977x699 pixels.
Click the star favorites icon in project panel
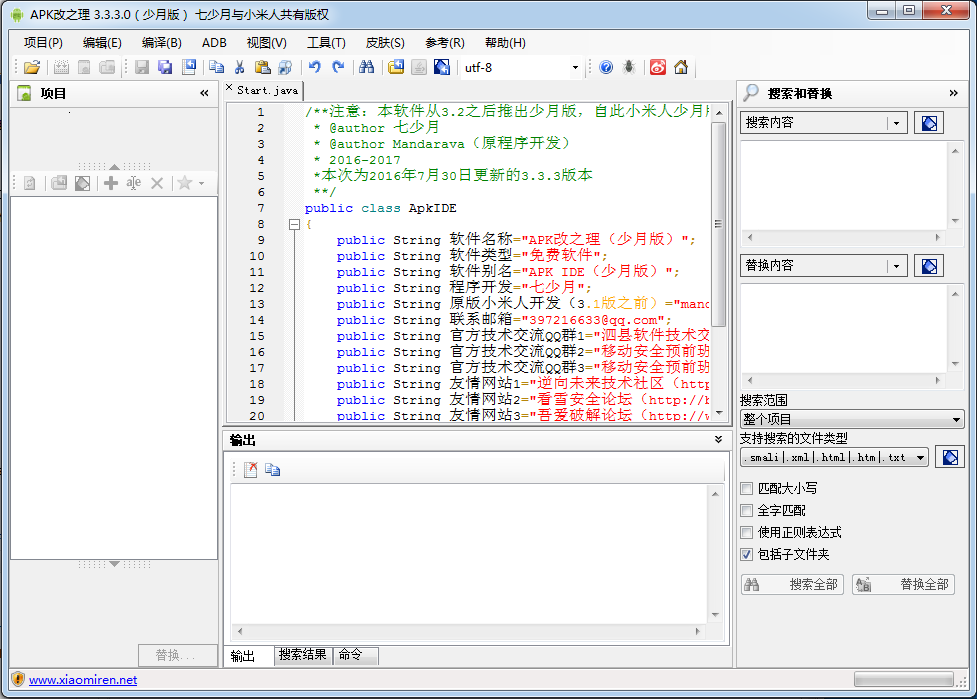184,183
